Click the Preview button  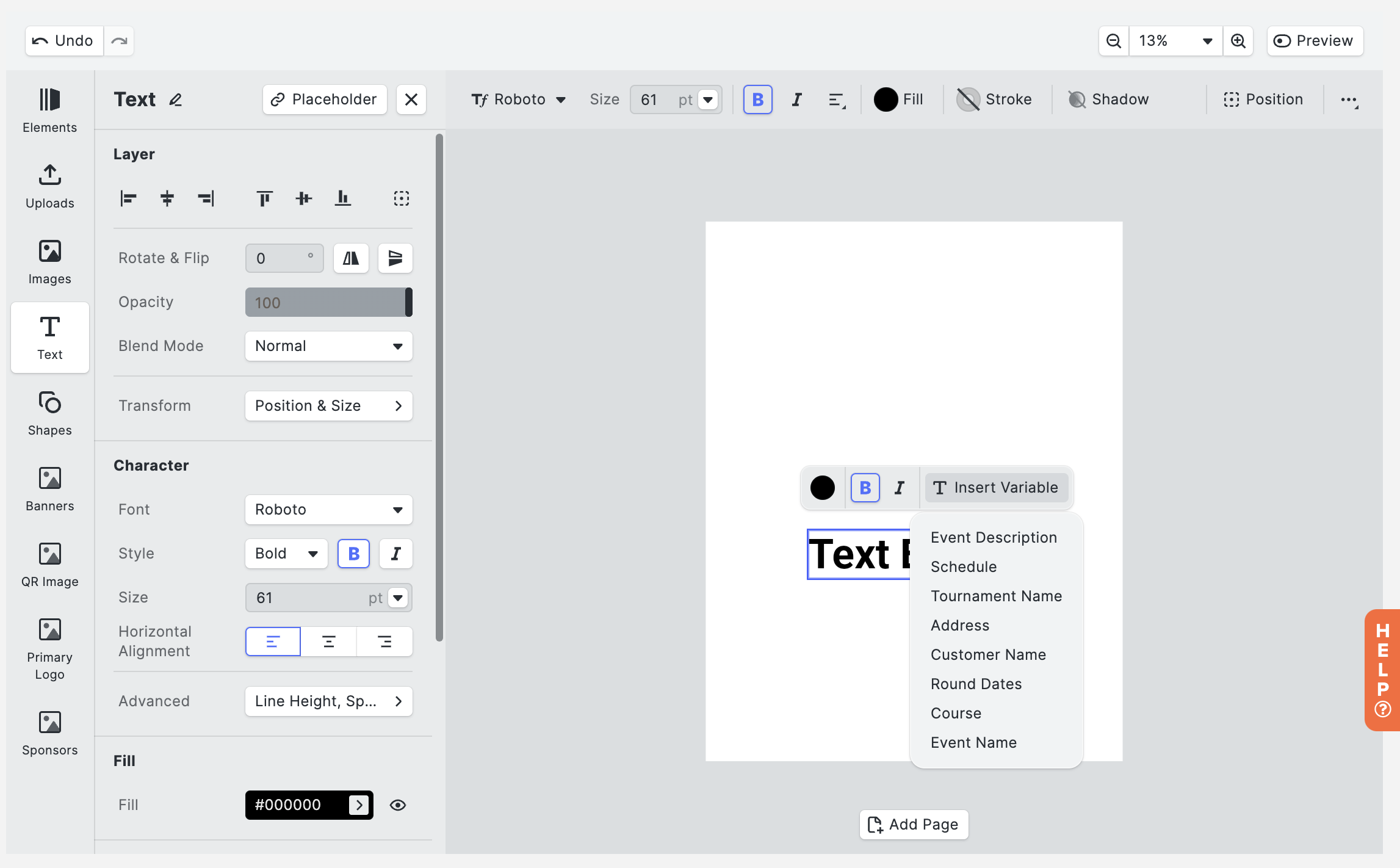pyautogui.click(x=1315, y=41)
